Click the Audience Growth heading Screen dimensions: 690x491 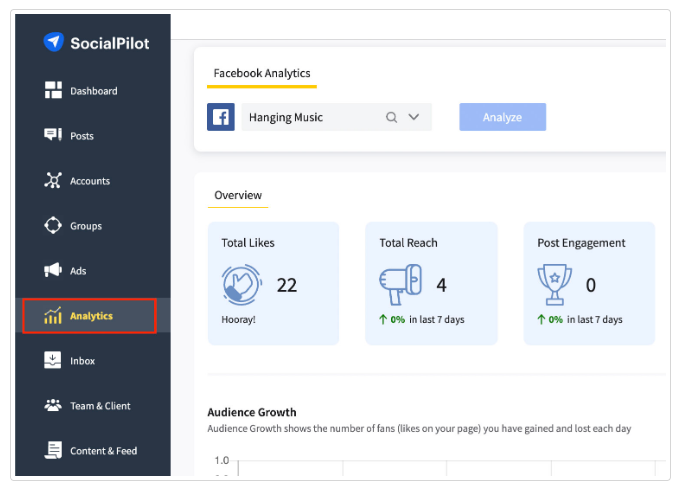[x=252, y=412]
